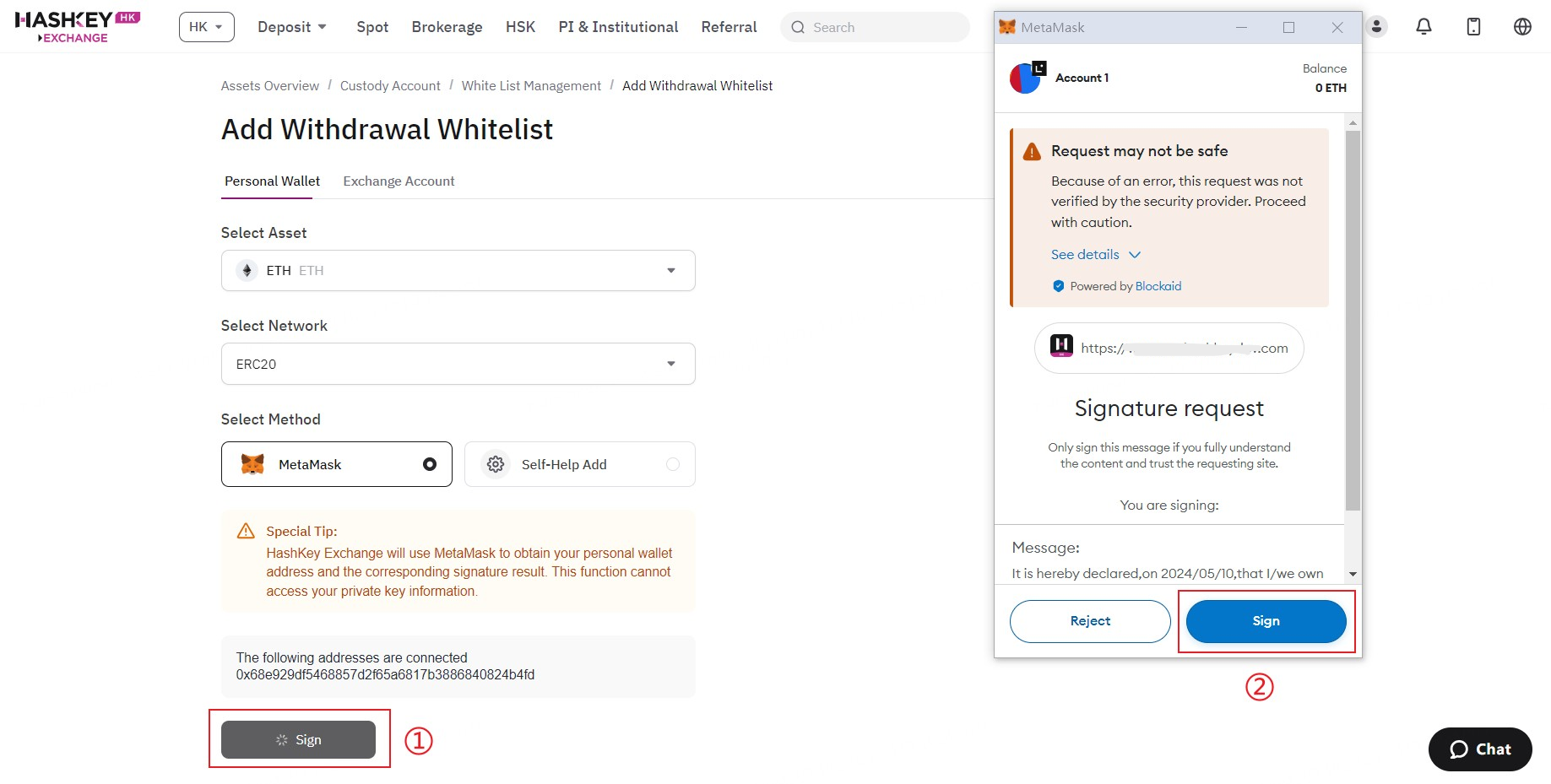Open the Select Asset ETH dropdown
This screenshot has height=784, width=1551.
(458, 271)
